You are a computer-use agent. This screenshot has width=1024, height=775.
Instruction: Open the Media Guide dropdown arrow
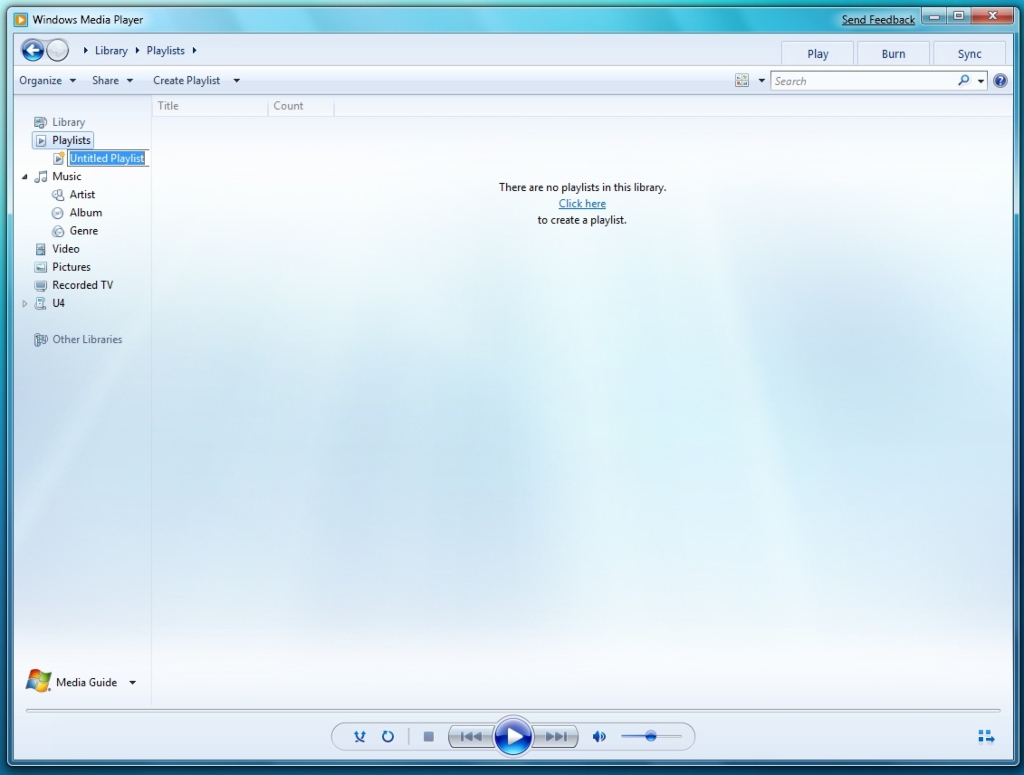(x=133, y=682)
